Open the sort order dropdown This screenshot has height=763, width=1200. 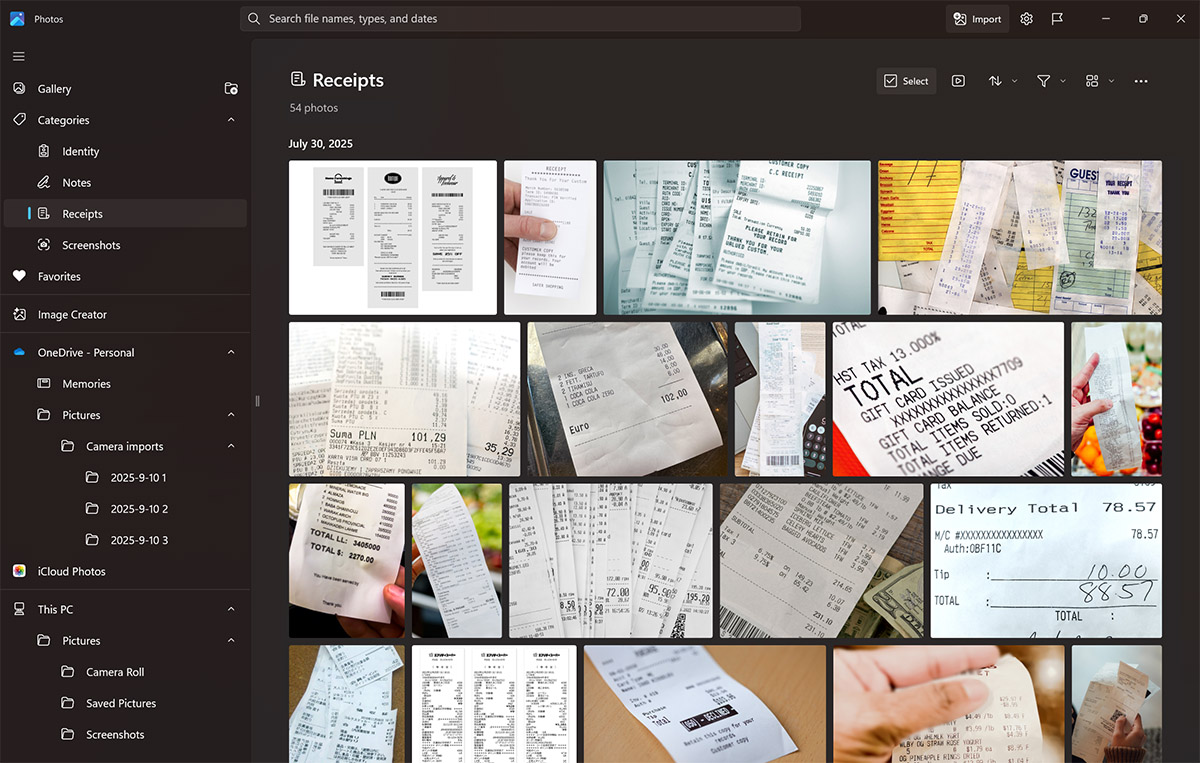[x=1002, y=81]
